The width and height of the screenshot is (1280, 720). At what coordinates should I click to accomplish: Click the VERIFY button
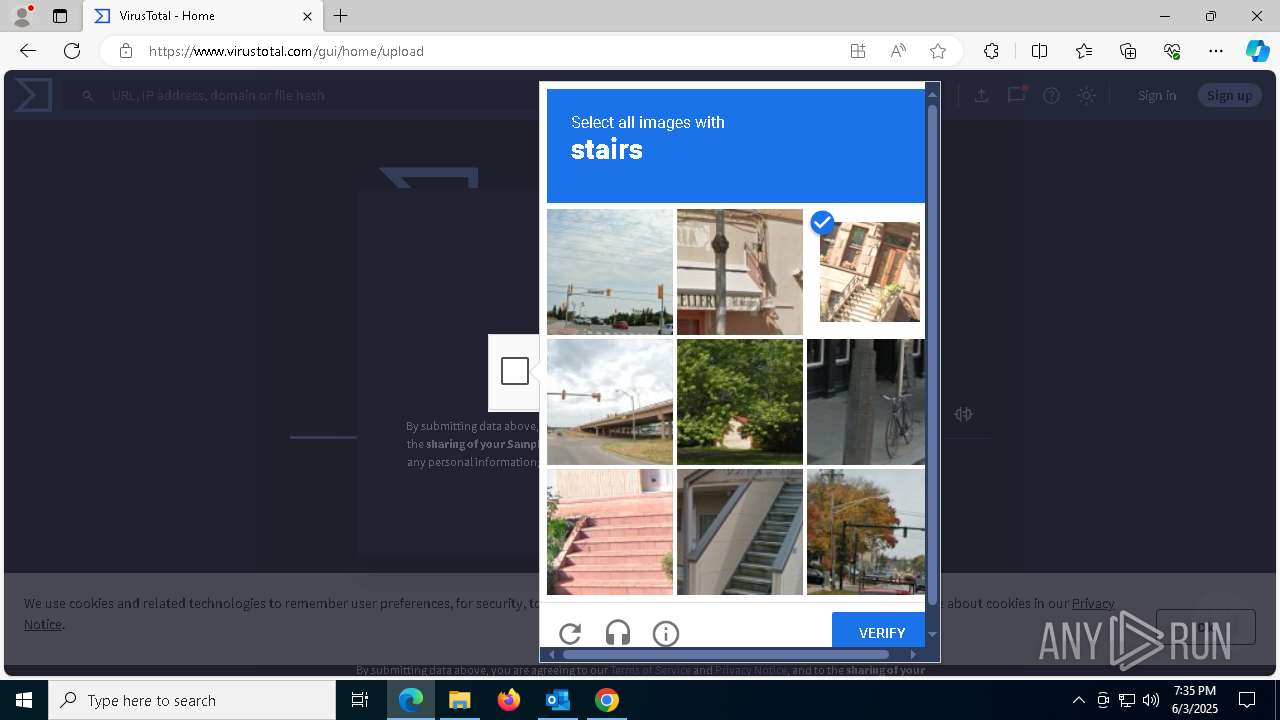pos(881,633)
